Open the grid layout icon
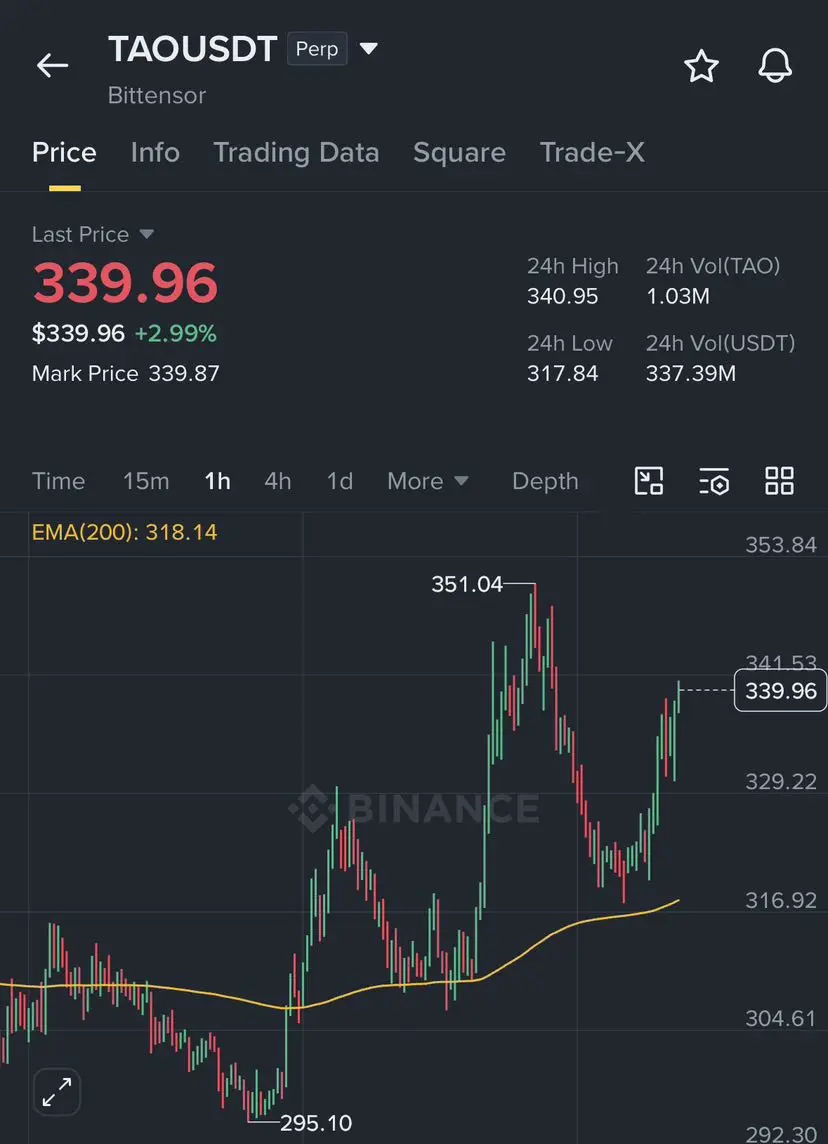The image size is (828, 1144). (x=779, y=482)
